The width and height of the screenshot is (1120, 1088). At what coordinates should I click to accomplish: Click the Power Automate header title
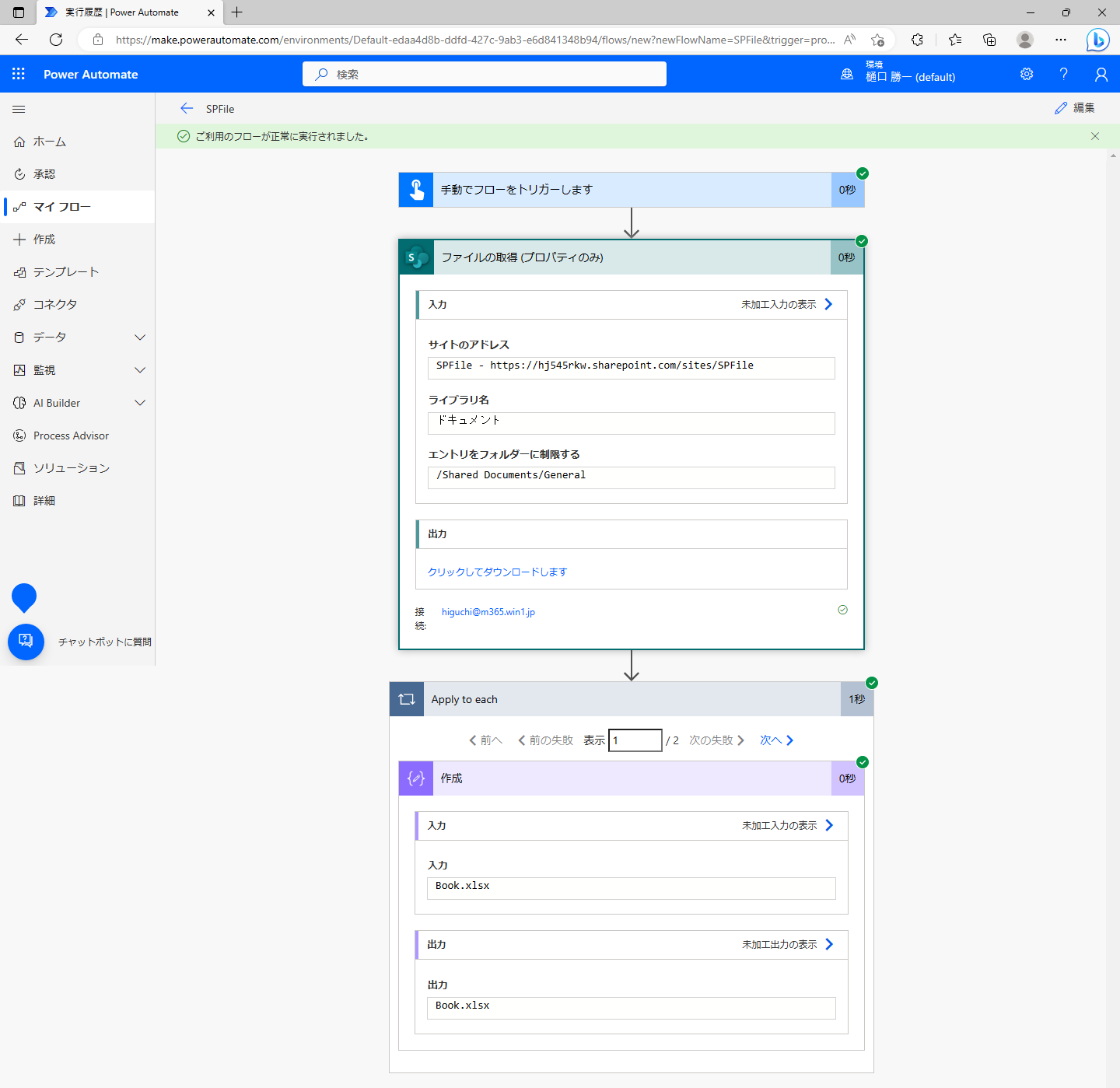click(91, 74)
